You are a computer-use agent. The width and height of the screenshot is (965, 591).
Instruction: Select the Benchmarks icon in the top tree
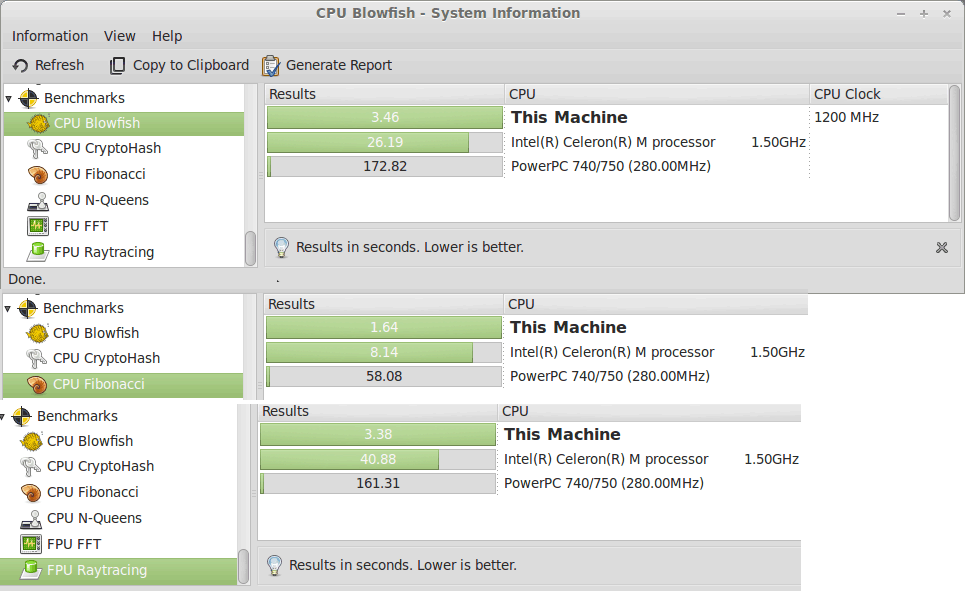point(28,98)
